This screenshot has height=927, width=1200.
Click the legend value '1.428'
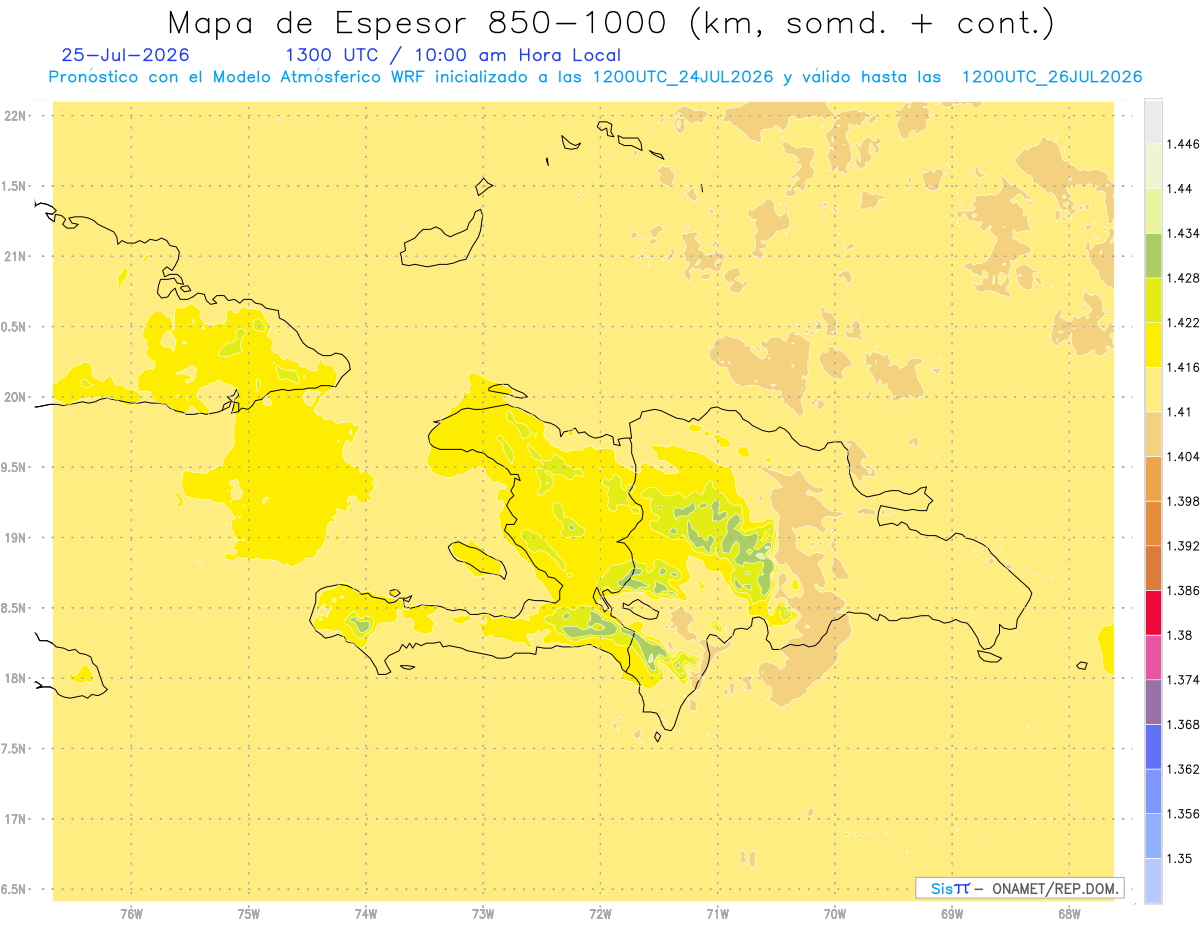1183,278
